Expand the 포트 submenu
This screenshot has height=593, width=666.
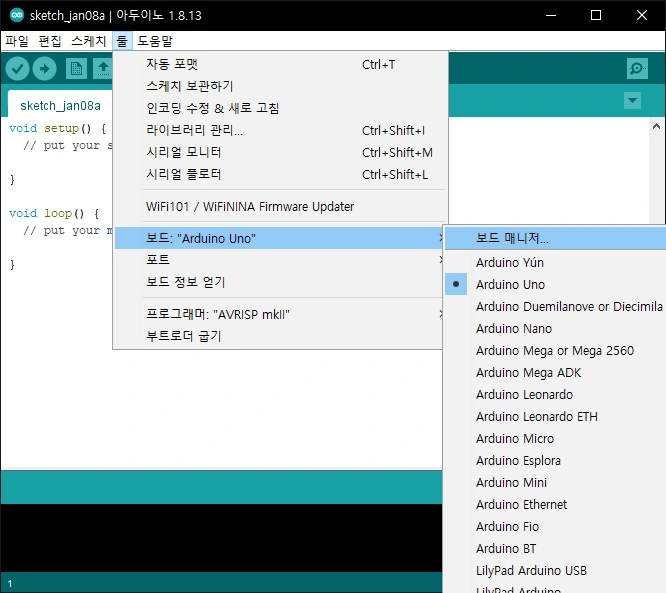[x=279, y=260]
